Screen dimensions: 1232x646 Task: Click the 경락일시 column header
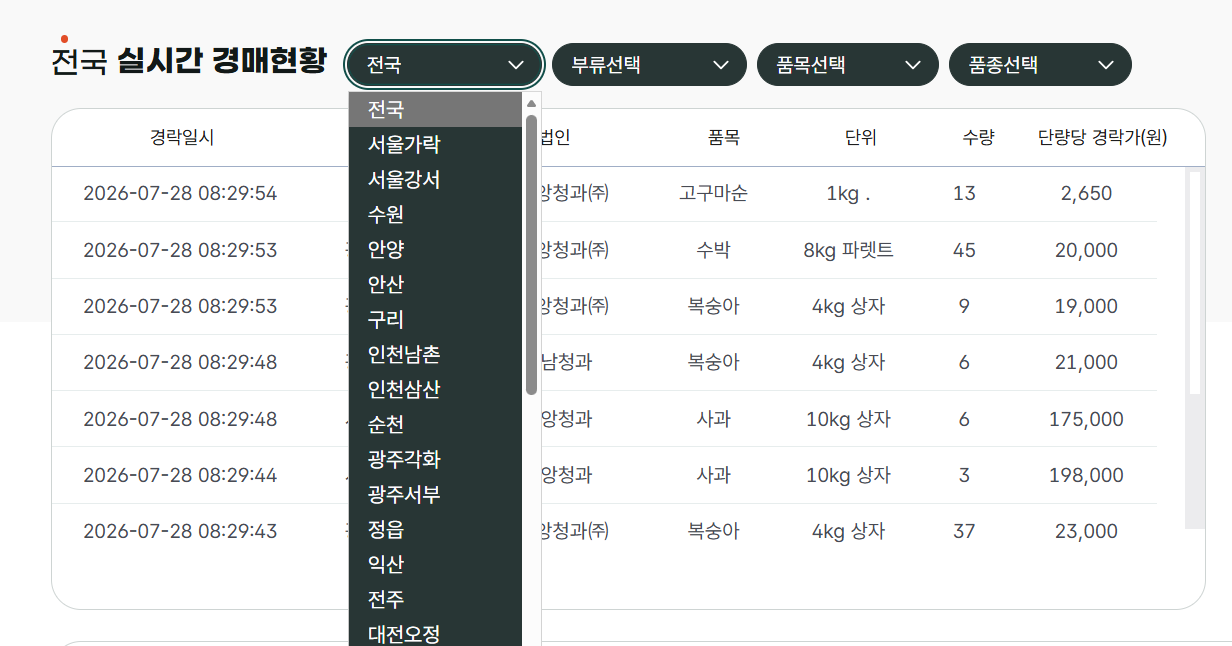click(182, 138)
